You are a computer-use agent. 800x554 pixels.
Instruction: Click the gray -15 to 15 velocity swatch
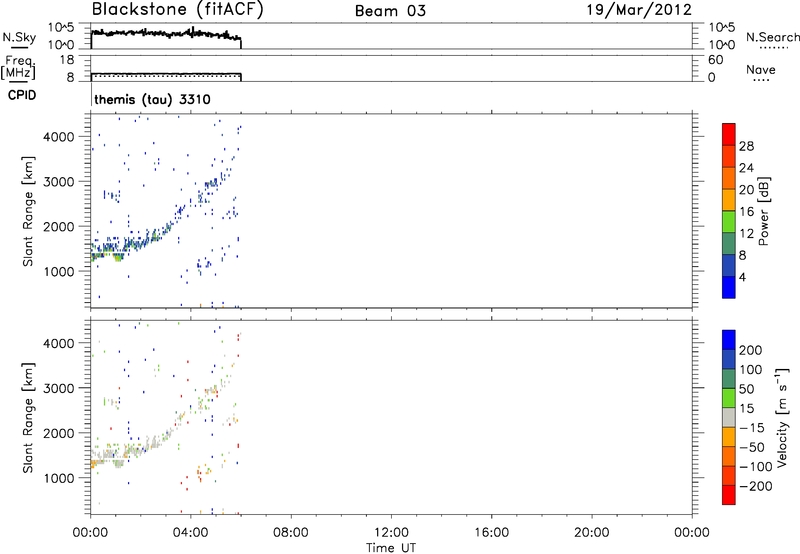click(x=729, y=417)
